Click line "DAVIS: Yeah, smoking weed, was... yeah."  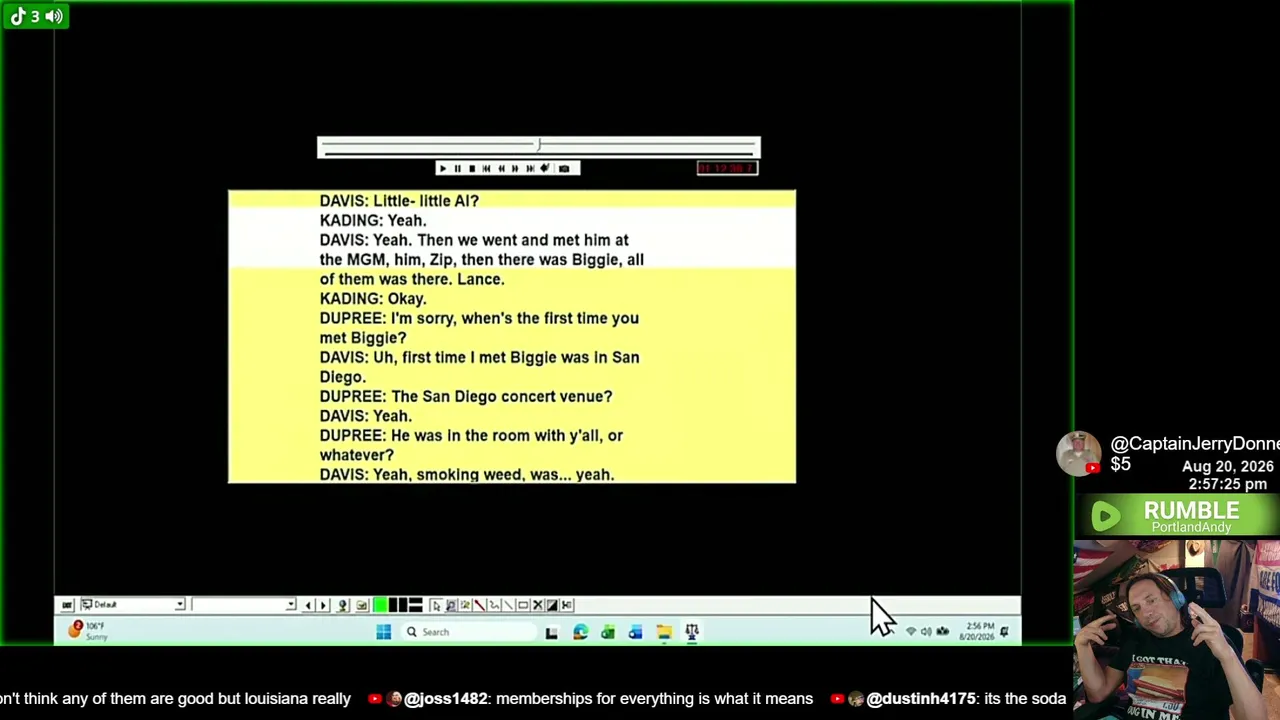pos(467,475)
